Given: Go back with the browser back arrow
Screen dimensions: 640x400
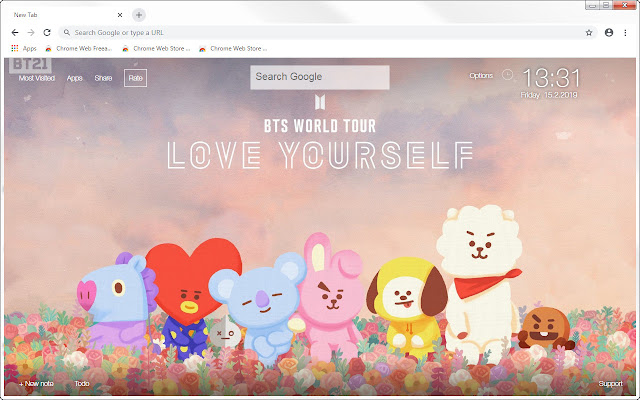Looking at the screenshot, I should click(x=15, y=33).
